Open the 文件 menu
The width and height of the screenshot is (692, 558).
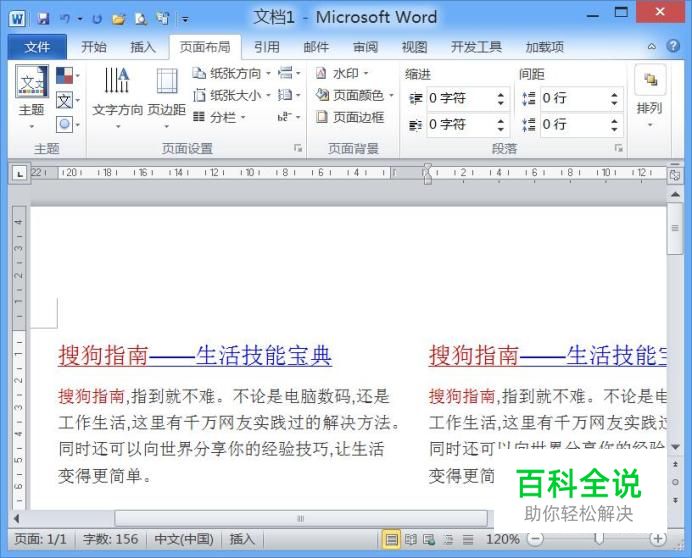(37, 47)
